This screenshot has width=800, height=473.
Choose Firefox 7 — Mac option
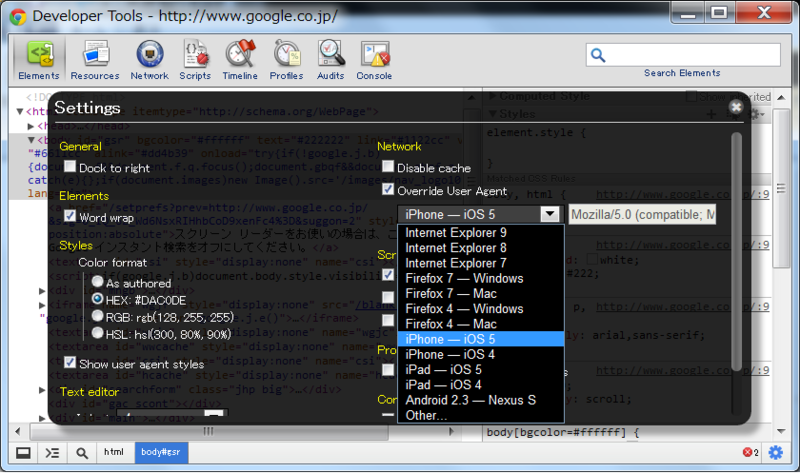[x=481, y=294]
